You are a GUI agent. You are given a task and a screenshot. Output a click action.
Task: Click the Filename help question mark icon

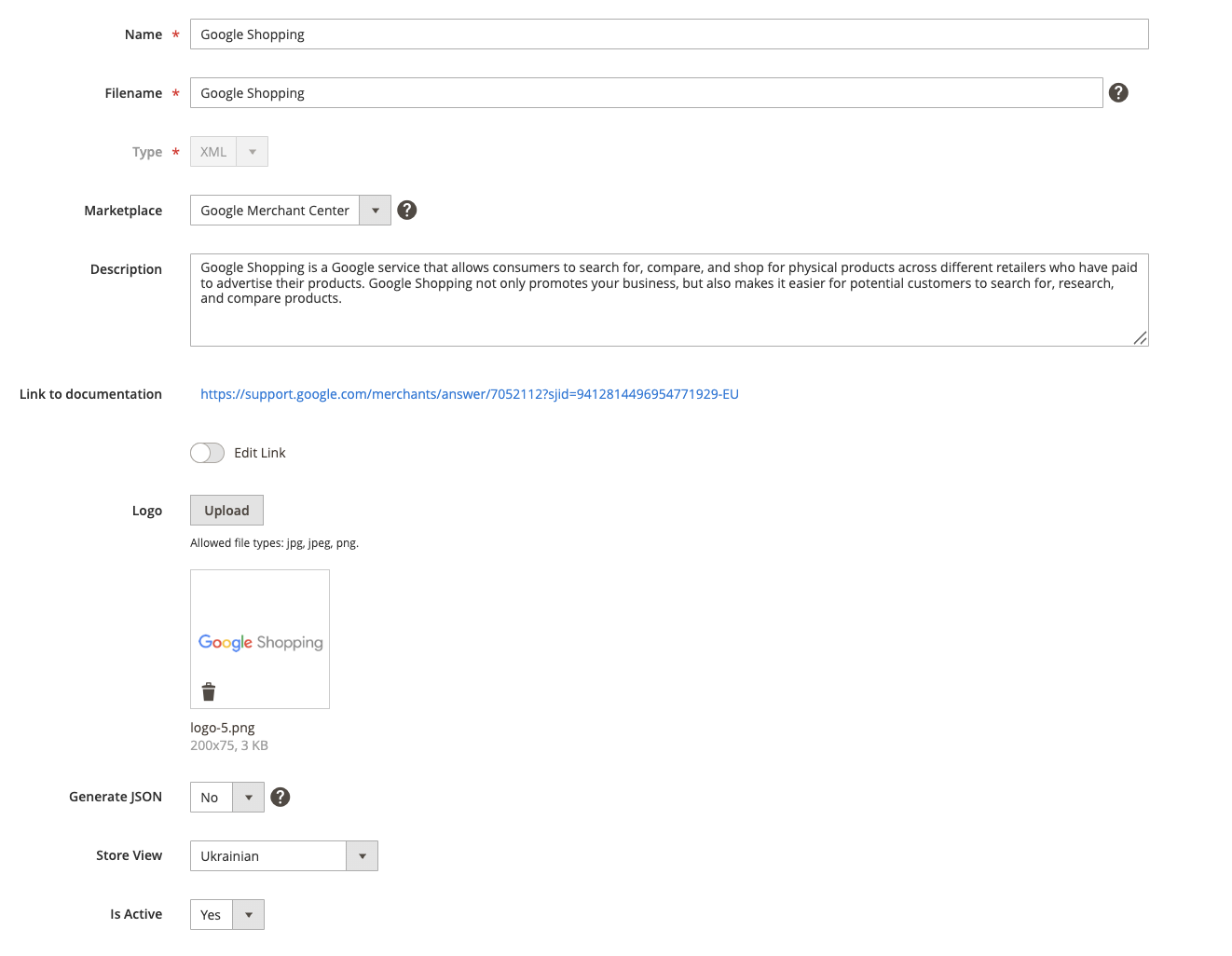tap(1118, 92)
